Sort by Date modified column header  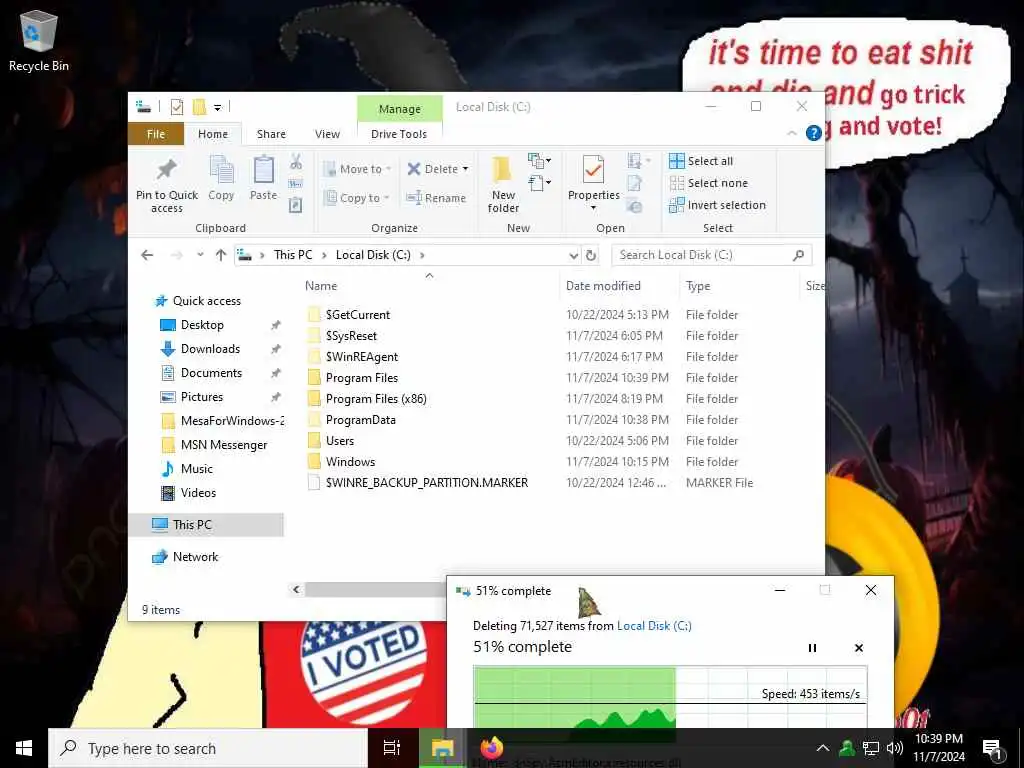[x=603, y=285]
